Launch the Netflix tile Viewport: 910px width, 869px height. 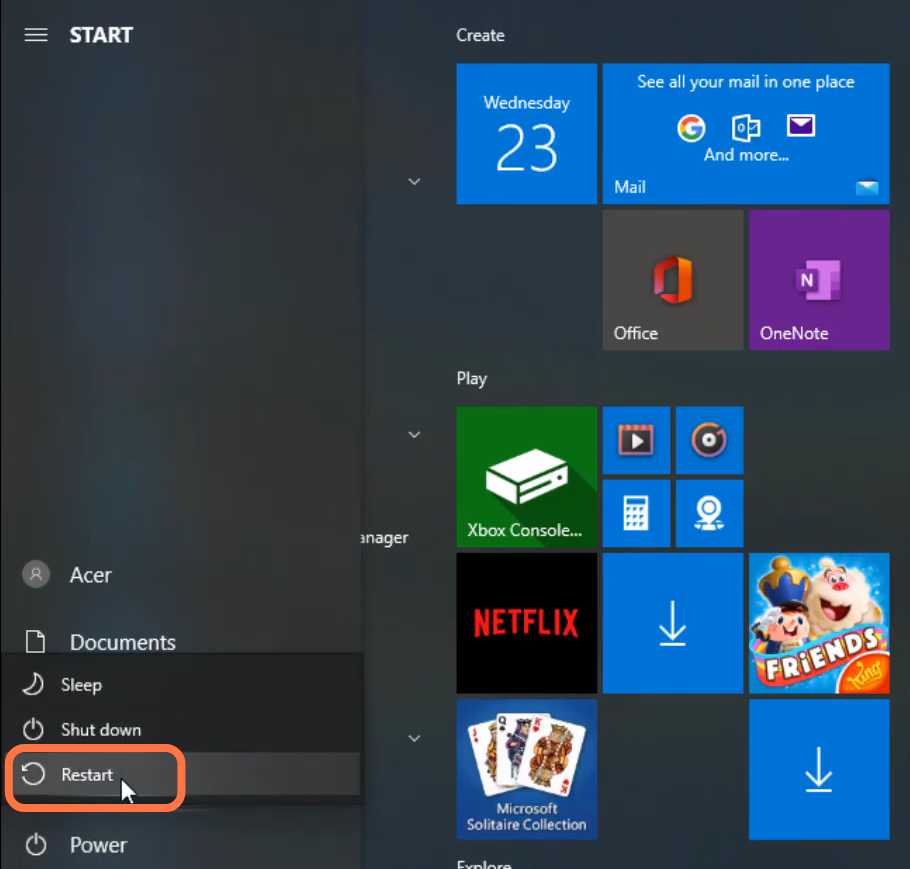(526, 623)
